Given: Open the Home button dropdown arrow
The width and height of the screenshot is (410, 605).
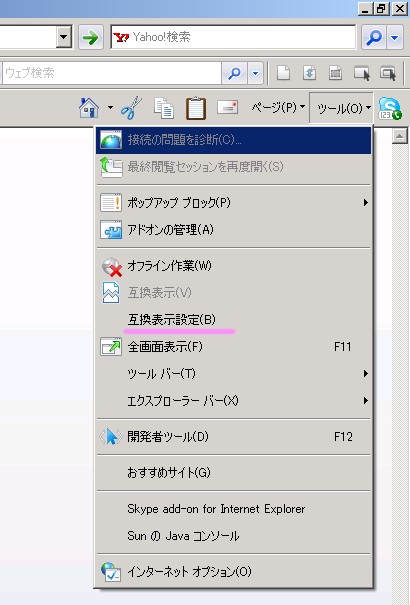Looking at the screenshot, I should click(x=110, y=108).
